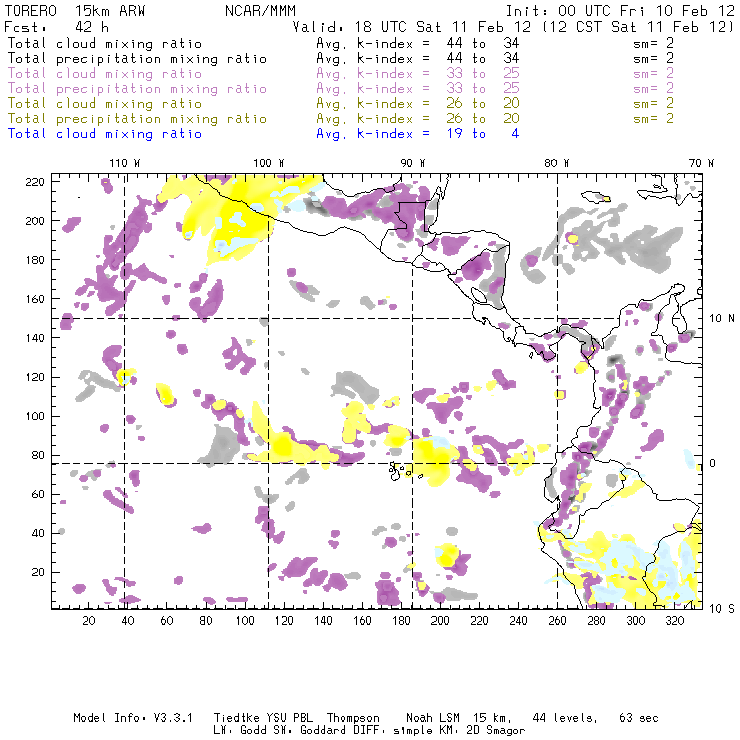Select the "LW: Godd" footer text
740x740 pixels.
tap(239, 730)
